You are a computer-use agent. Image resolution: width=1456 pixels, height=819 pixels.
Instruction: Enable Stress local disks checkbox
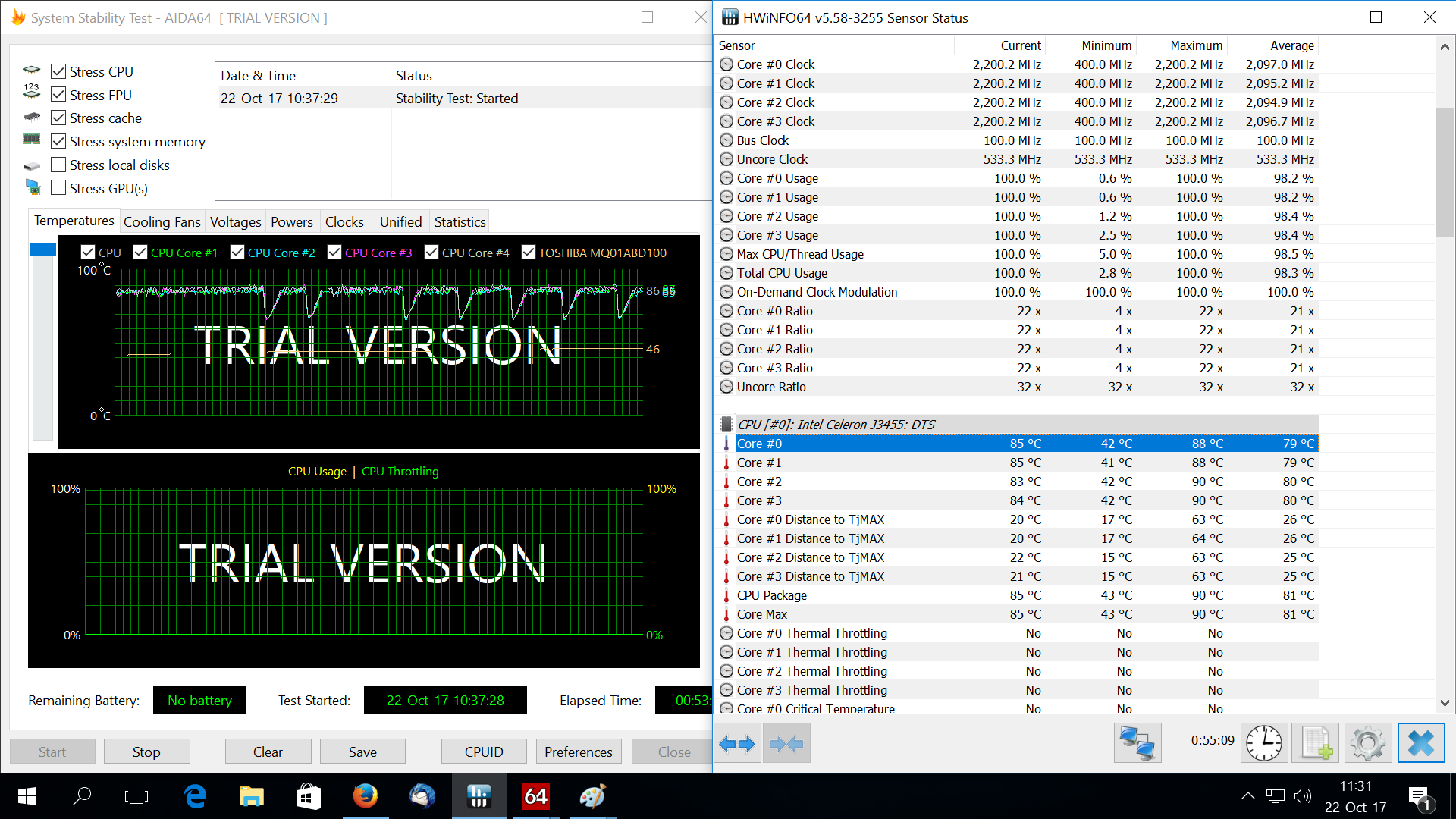(58, 165)
